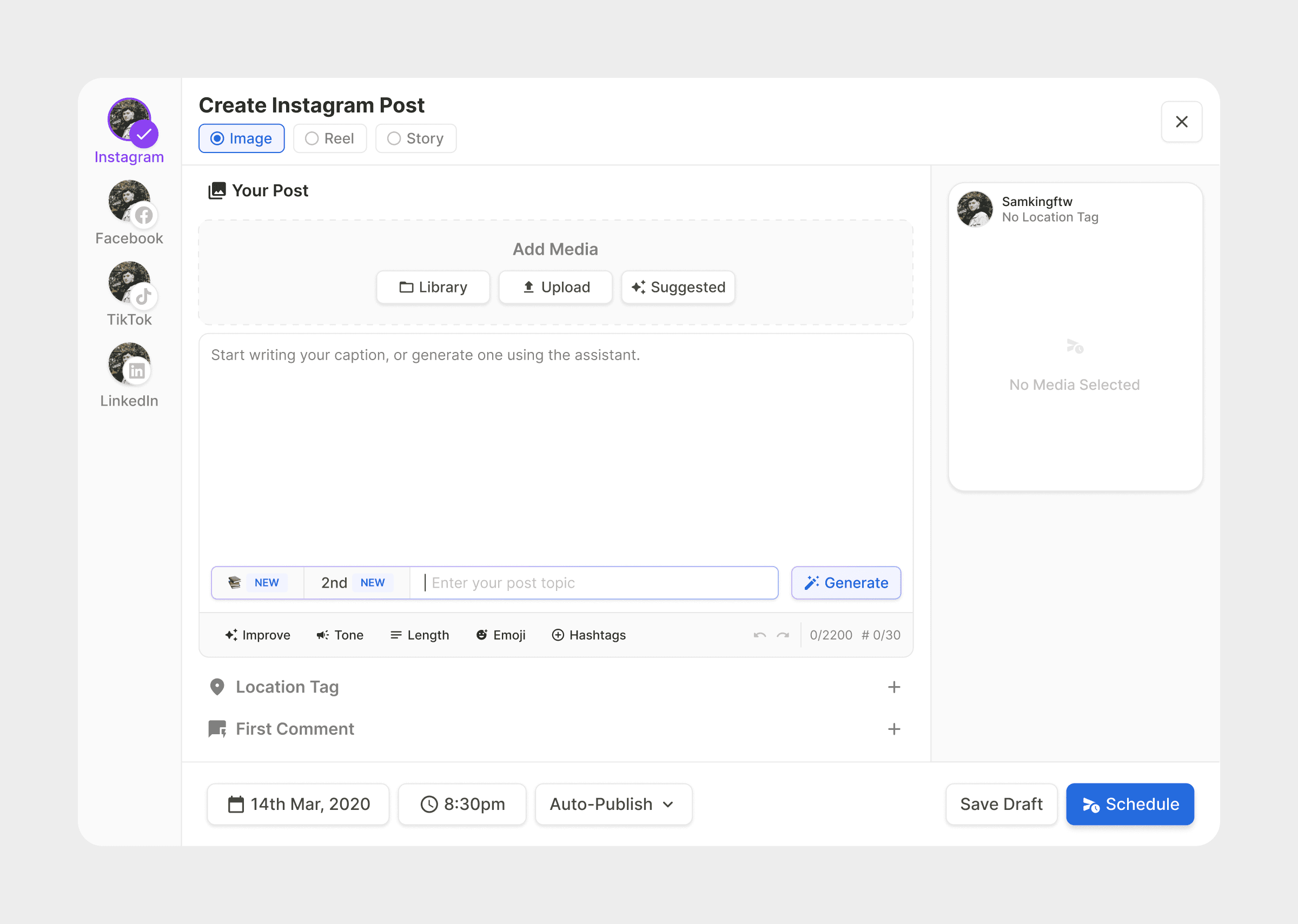The image size is (1298, 924).
Task: Click the Save Draft button
Action: coord(1001,804)
